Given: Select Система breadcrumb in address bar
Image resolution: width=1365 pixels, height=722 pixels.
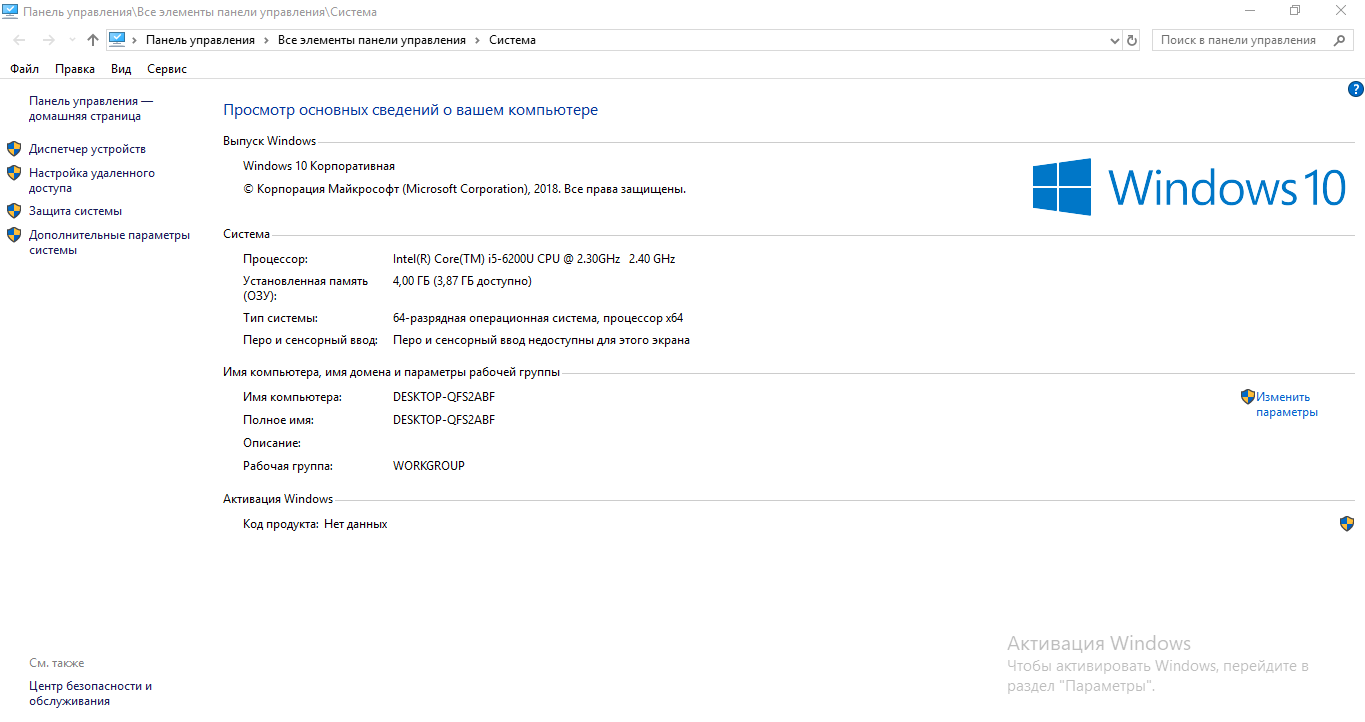Looking at the screenshot, I should click(x=512, y=40).
